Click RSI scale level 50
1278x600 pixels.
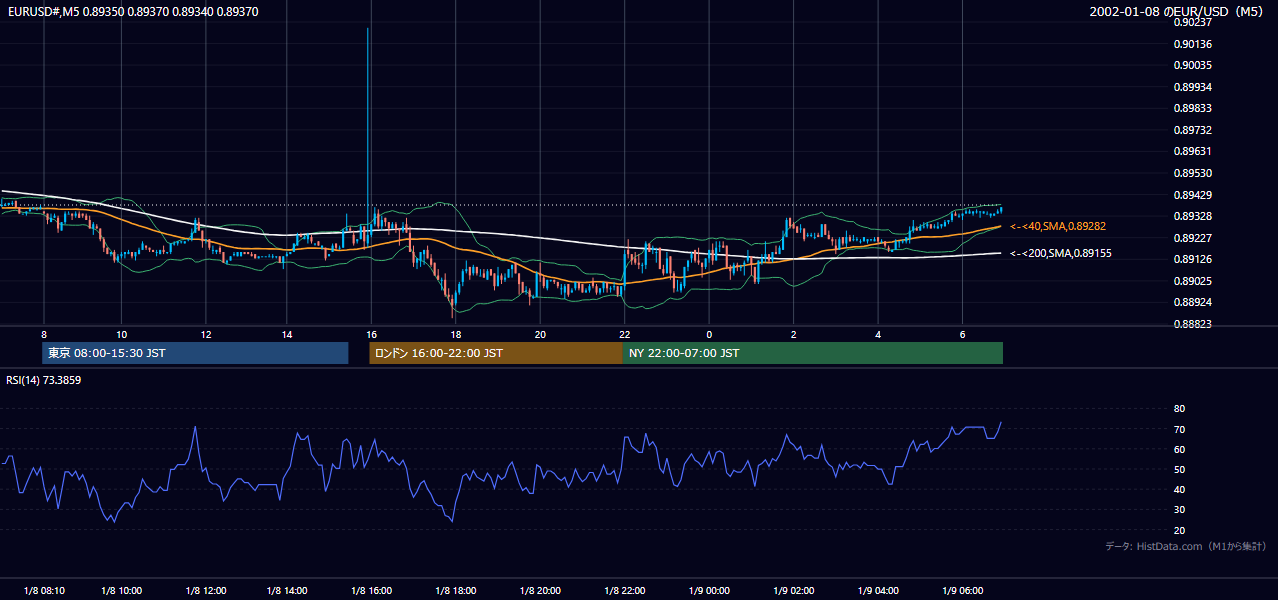[1179, 469]
